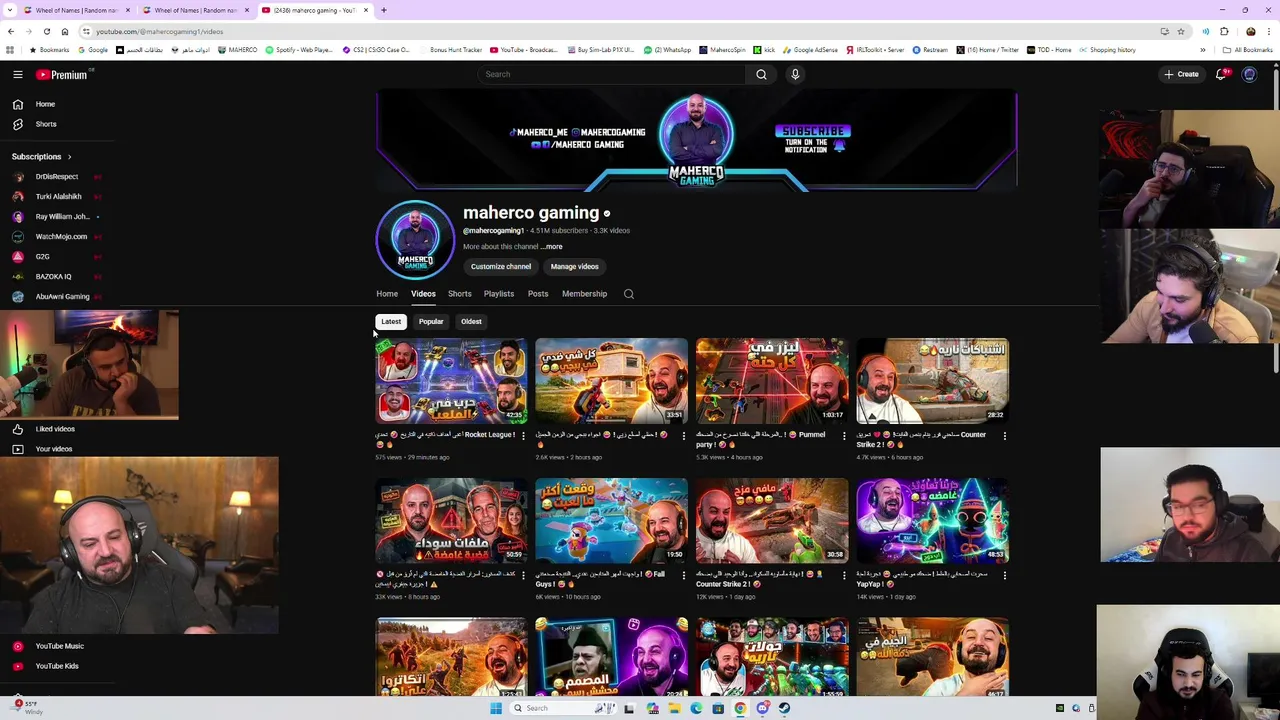Expand the Subscriptions section chevron

[x=69, y=157]
